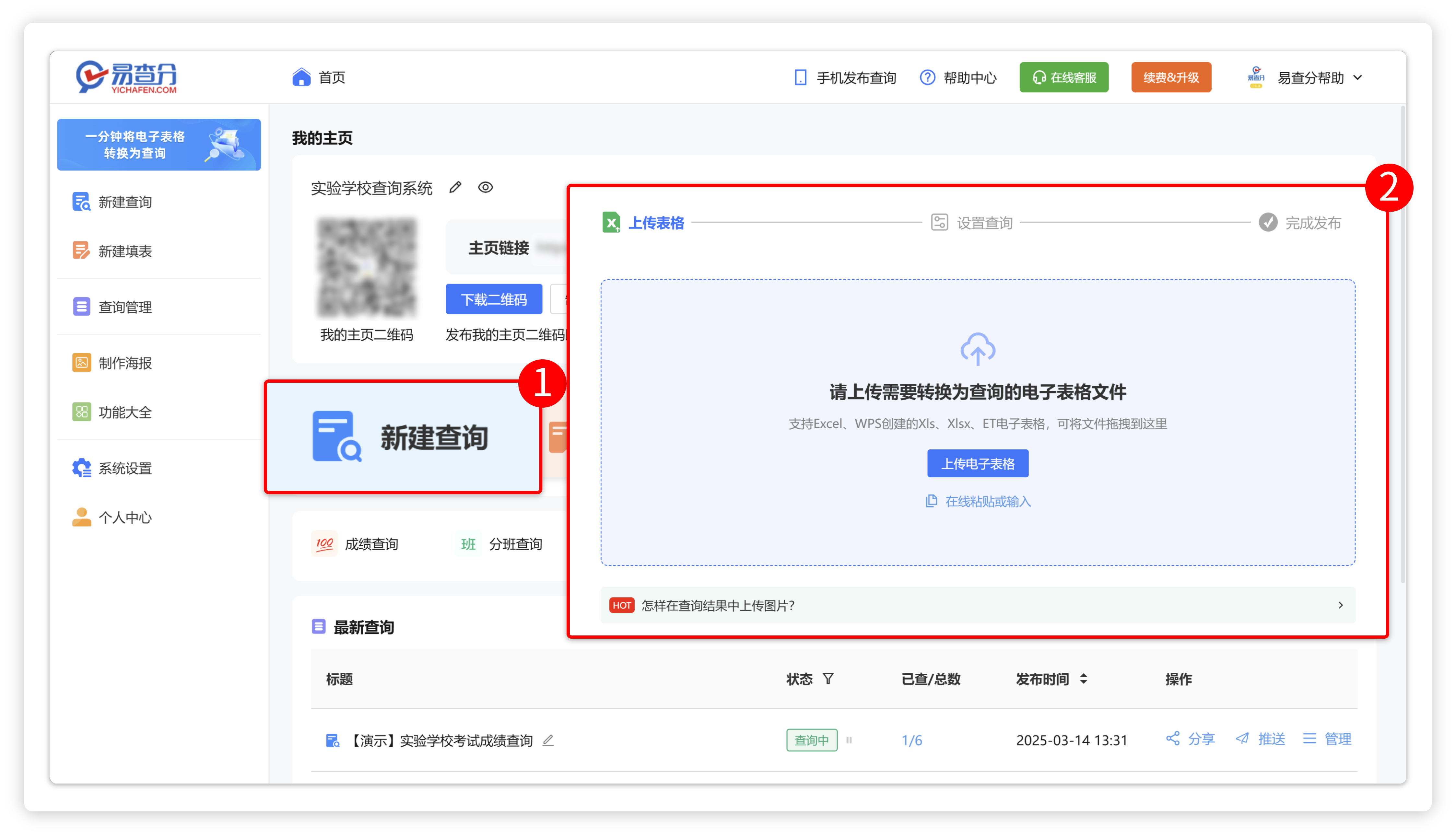Click the 续费&升级 button
The height and width of the screenshot is (837, 1456).
click(x=1171, y=77)
